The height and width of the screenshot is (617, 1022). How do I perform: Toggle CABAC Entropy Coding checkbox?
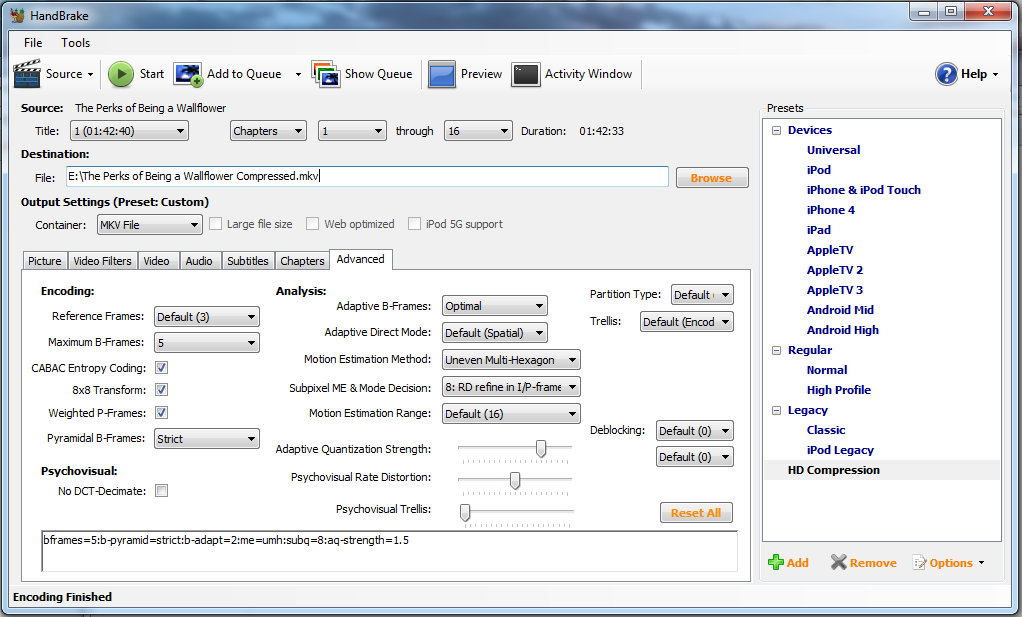[x=161, y=367]
